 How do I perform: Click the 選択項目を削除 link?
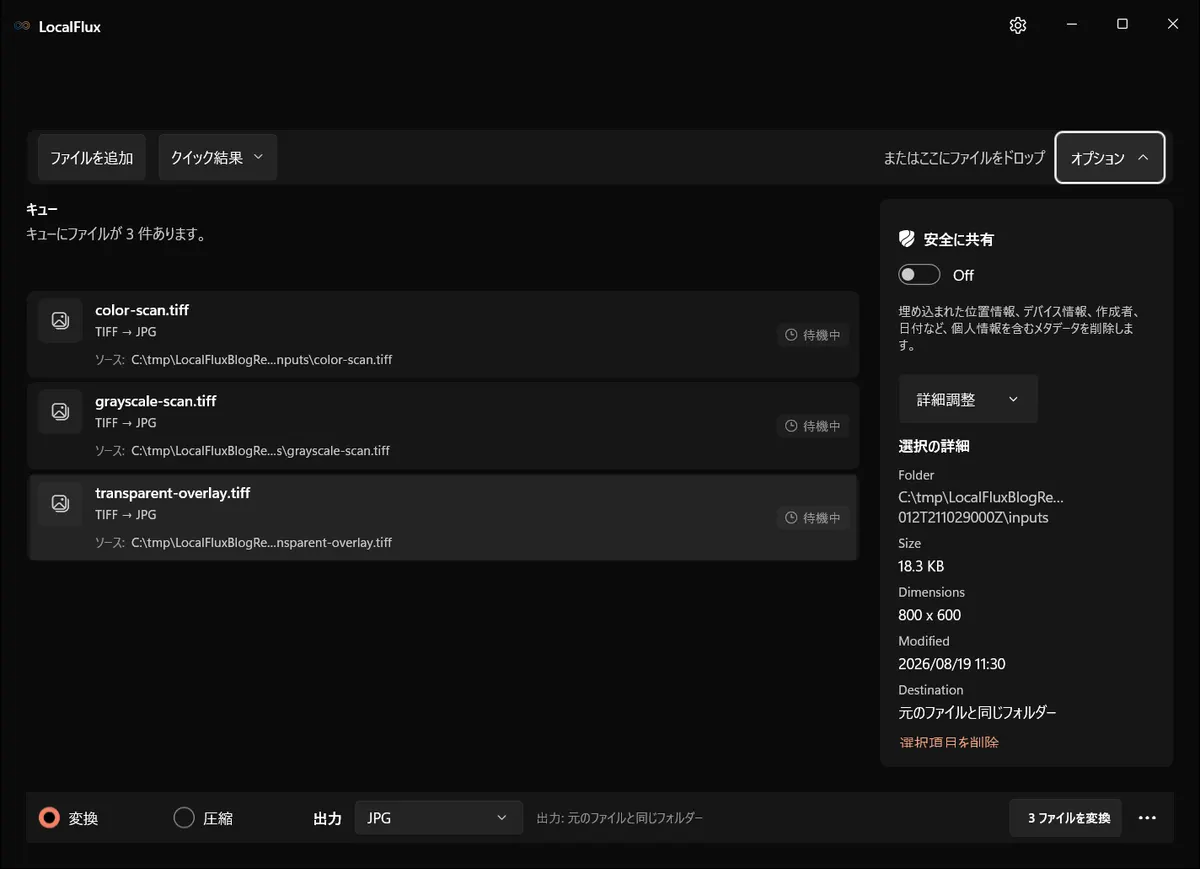click(949, 742)
